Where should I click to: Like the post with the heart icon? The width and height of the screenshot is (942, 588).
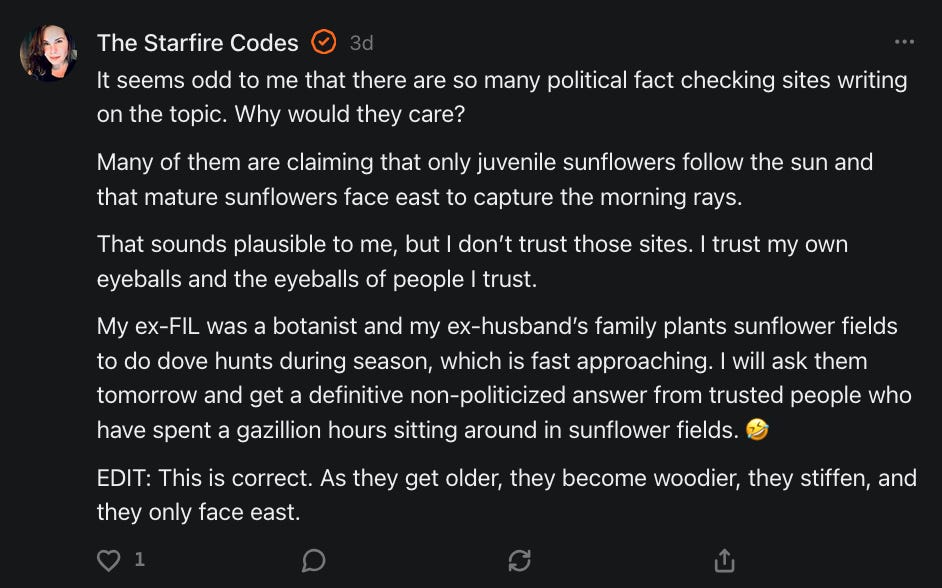[x=109, y=561]
